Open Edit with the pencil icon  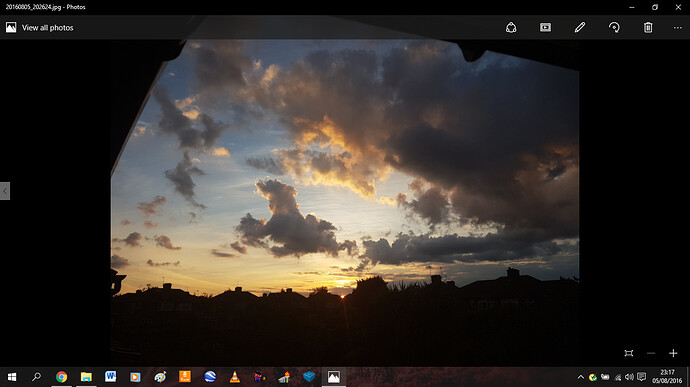[580, 27]
